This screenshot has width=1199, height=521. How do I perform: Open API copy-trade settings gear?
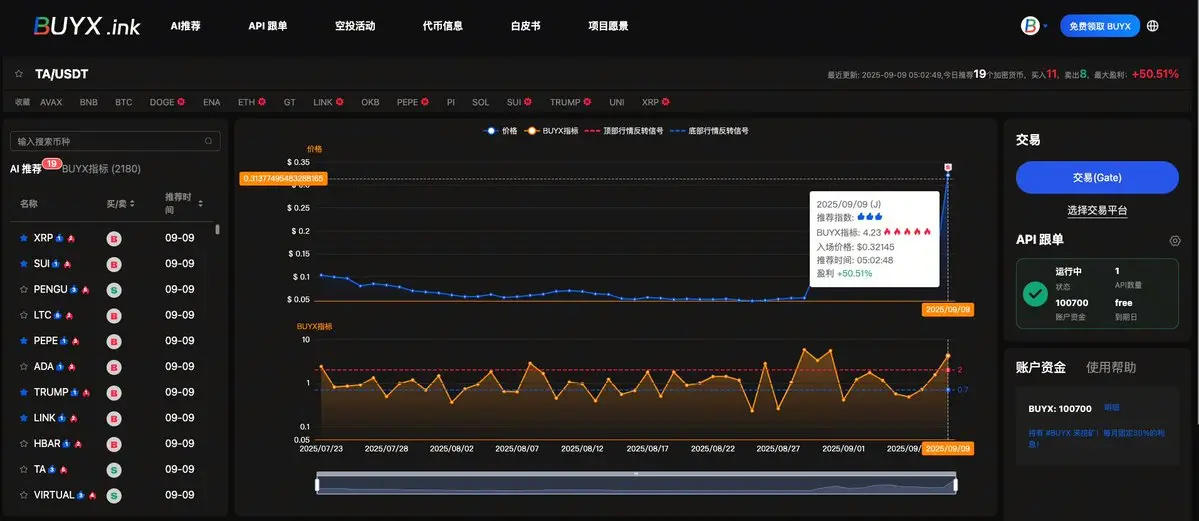(1175, 240)
